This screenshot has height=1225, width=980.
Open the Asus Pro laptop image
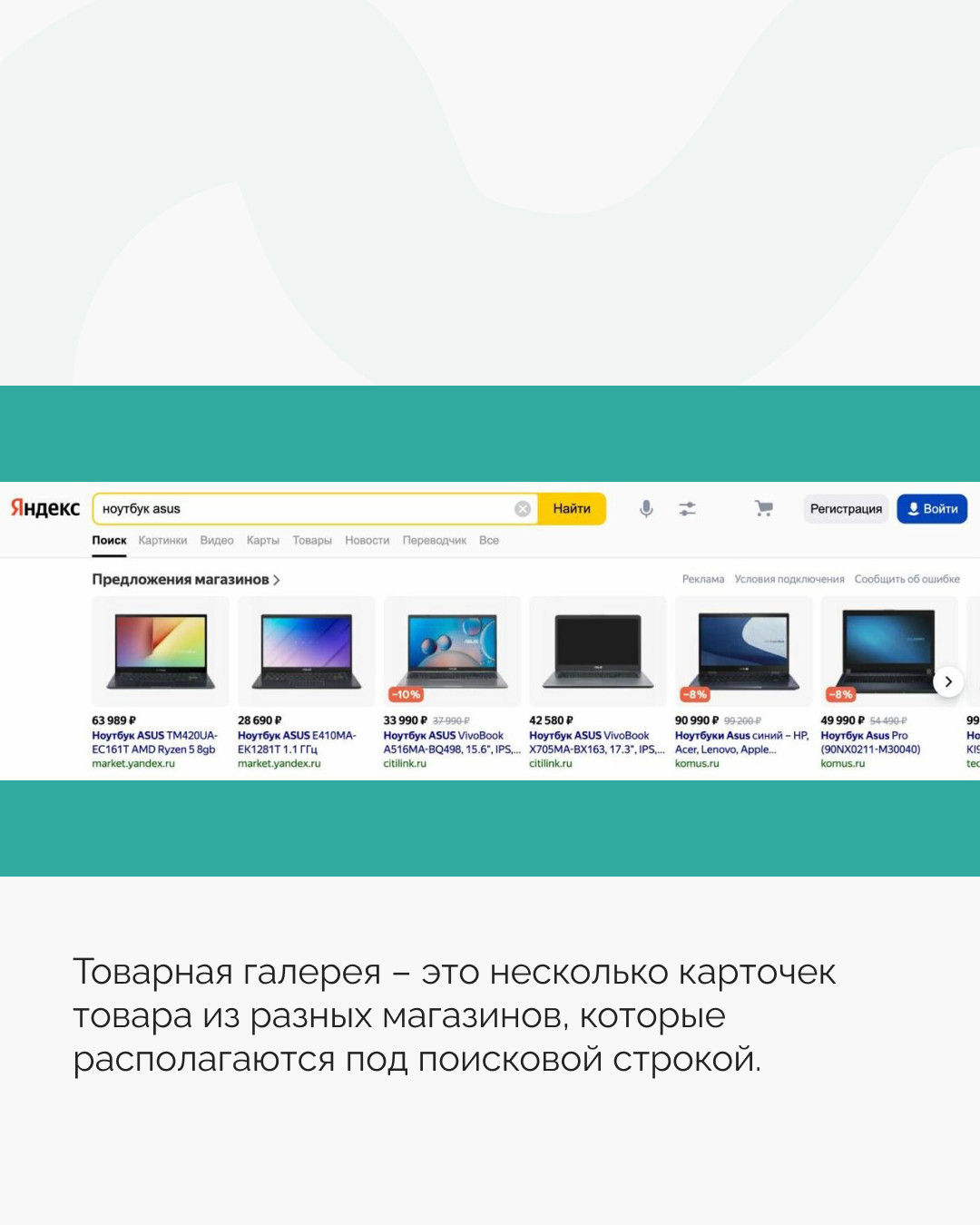pos(889,651)
